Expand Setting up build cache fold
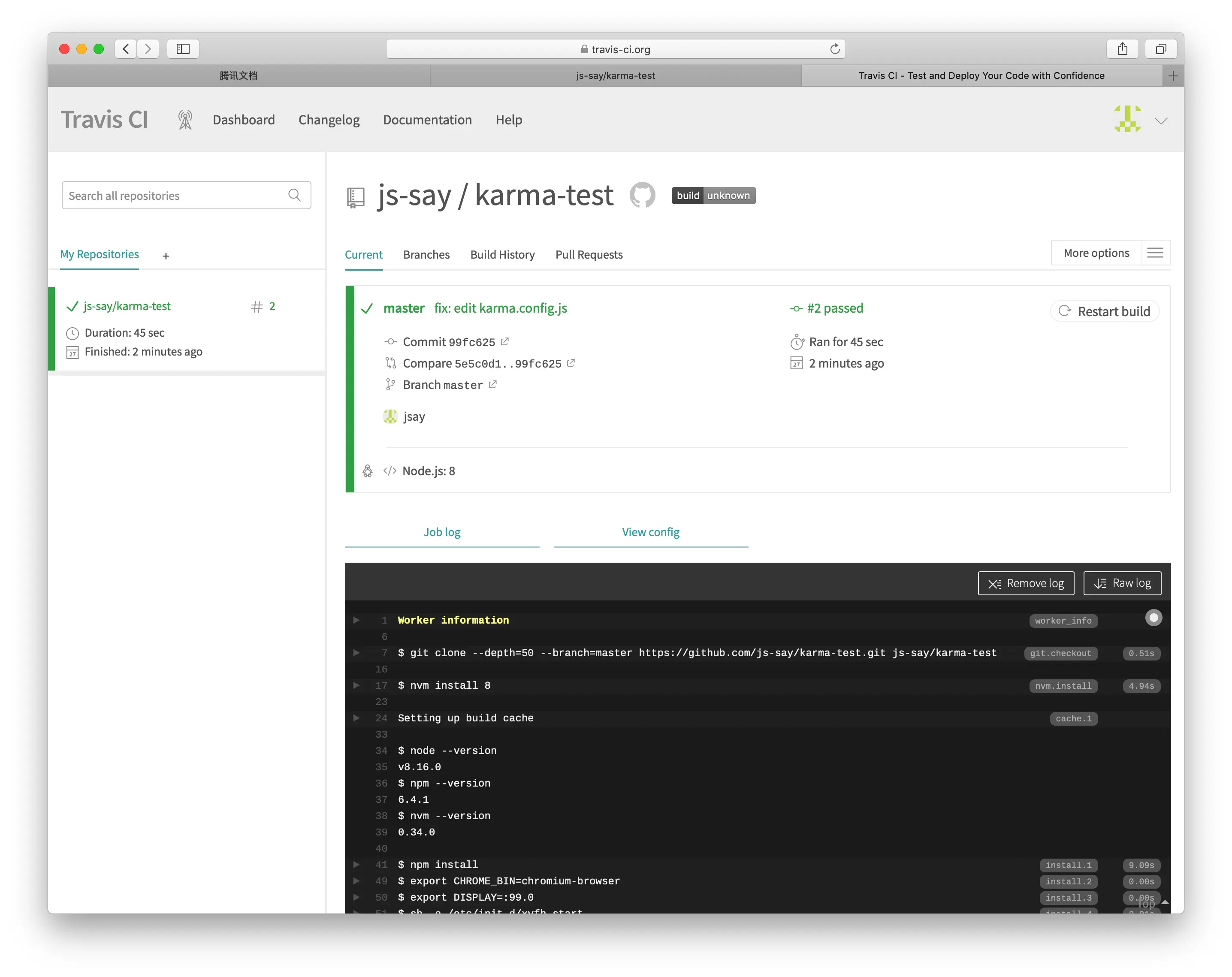The height and width of the screenshot is (977, 1232). [356, 718]
